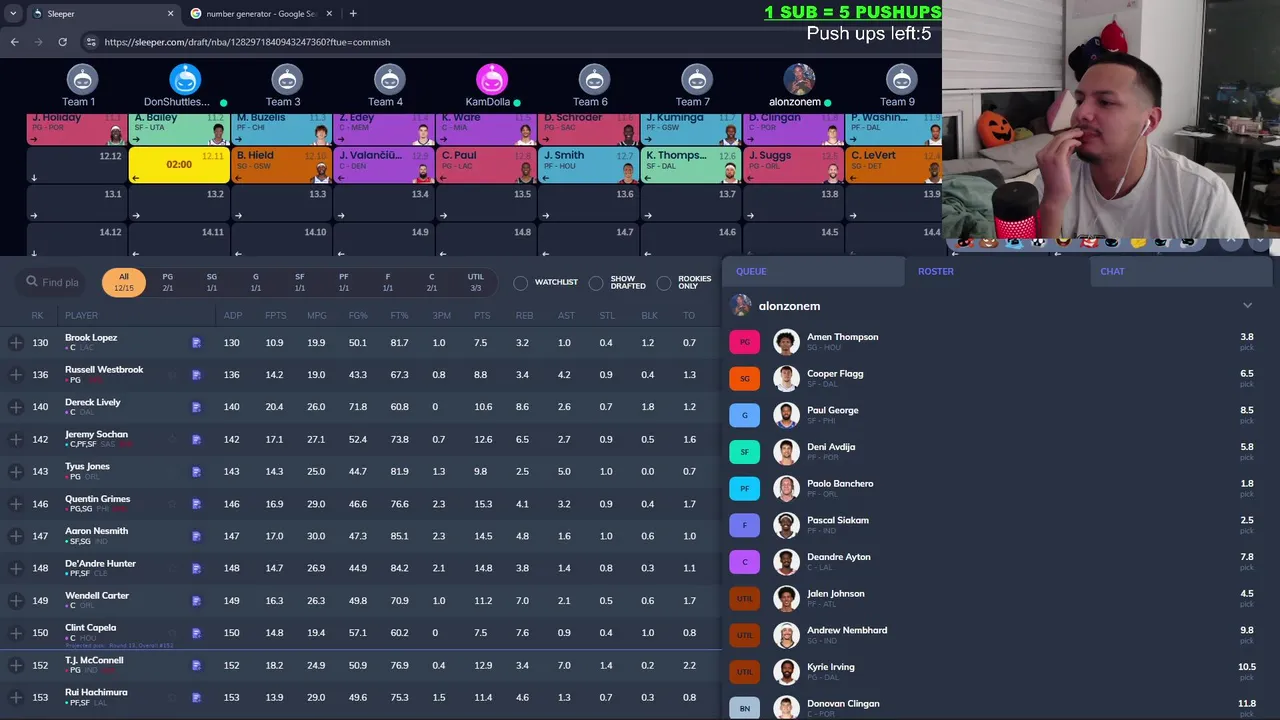This screenshot has height=720, width=1280.
Task: Open Clint Capela's player notes icon
Action: (196, 633)
